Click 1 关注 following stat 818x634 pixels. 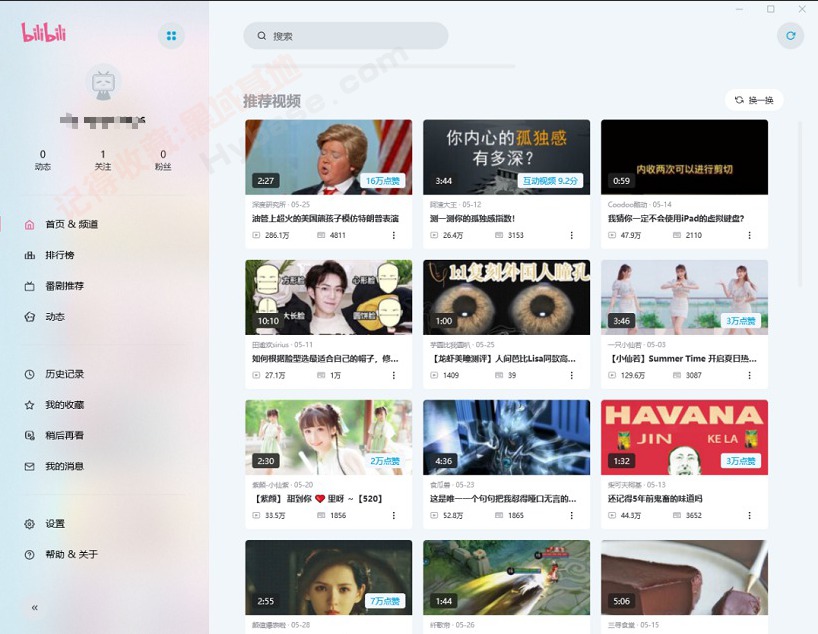pyautogui.click(x=103, y=160)
